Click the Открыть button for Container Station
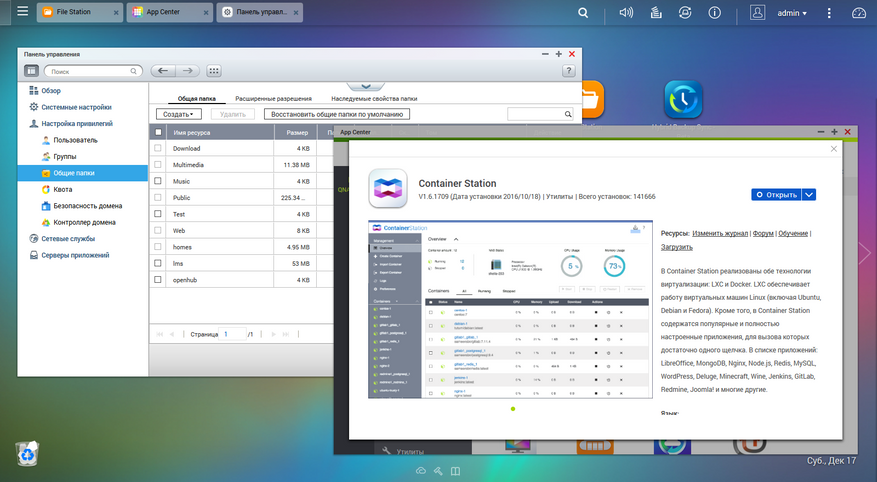The width and height of the screenshot is (877, 482). [776, 195]
